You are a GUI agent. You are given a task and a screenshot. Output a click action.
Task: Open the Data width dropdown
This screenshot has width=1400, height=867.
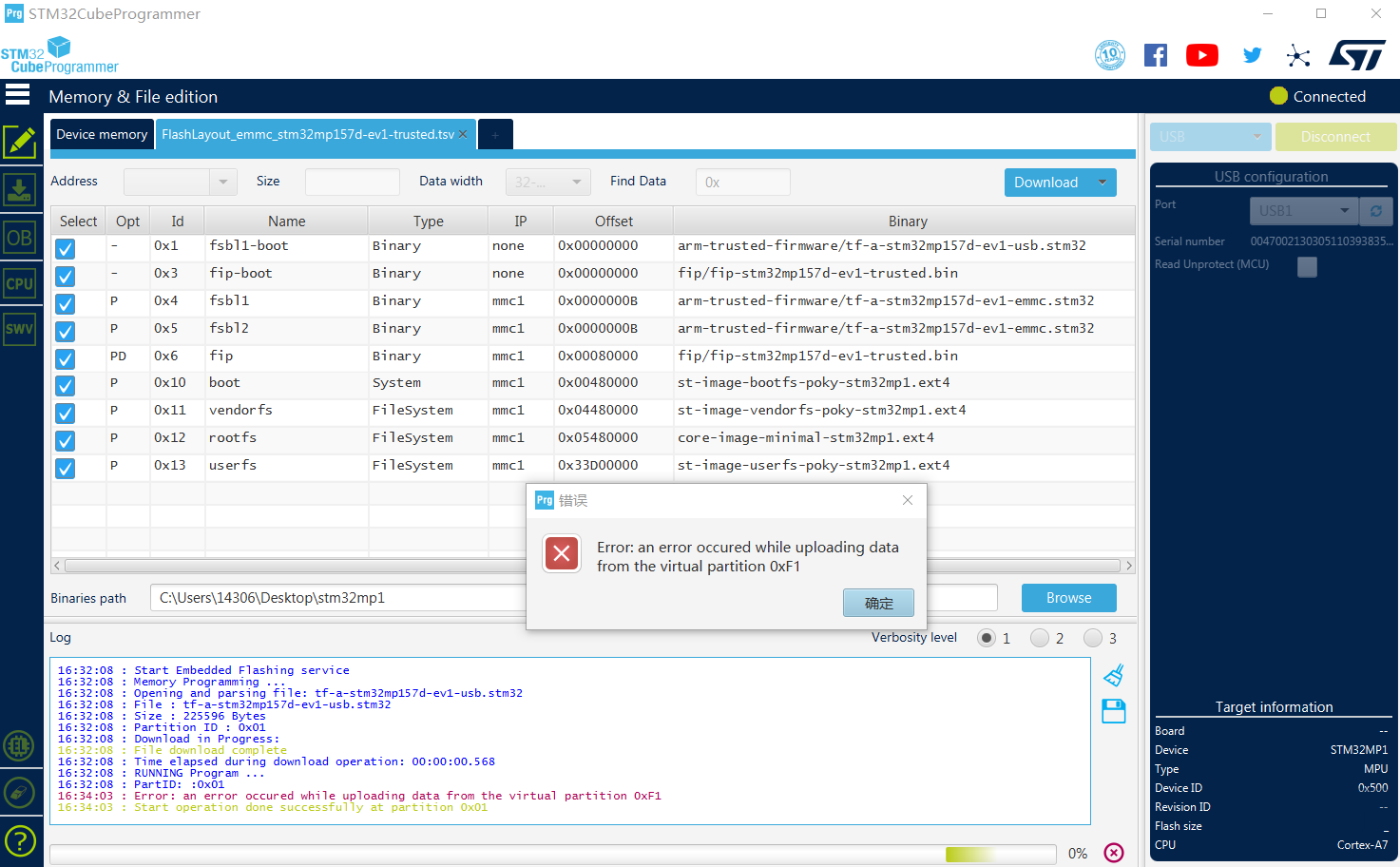click(547, 183)
